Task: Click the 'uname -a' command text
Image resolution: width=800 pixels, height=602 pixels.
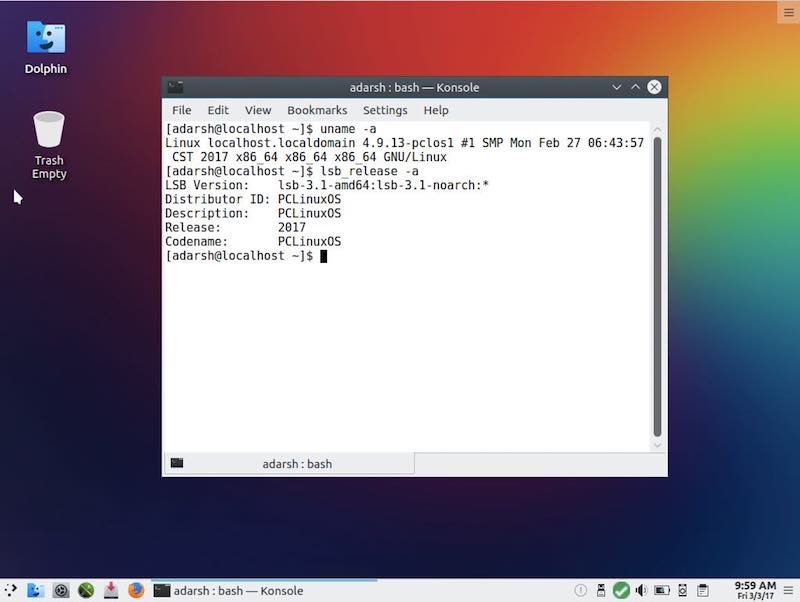Action: click(x=348, y=129)
